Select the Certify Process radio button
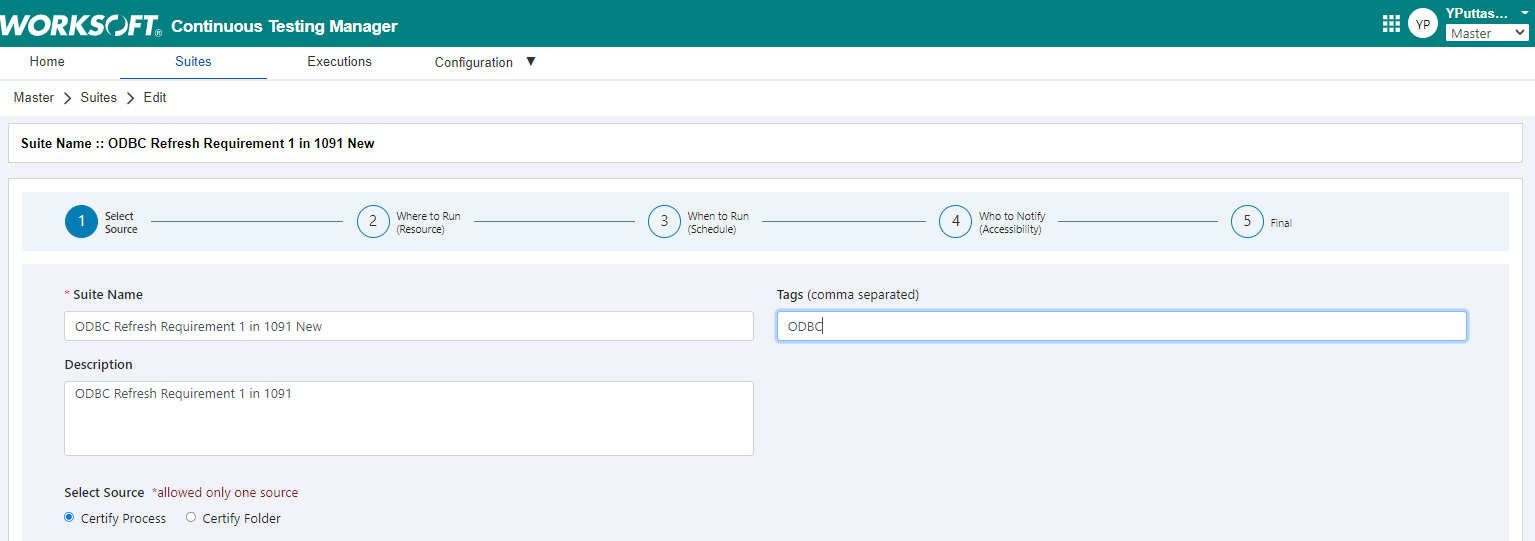1535x541 pixels. click(x=69, y=517)
